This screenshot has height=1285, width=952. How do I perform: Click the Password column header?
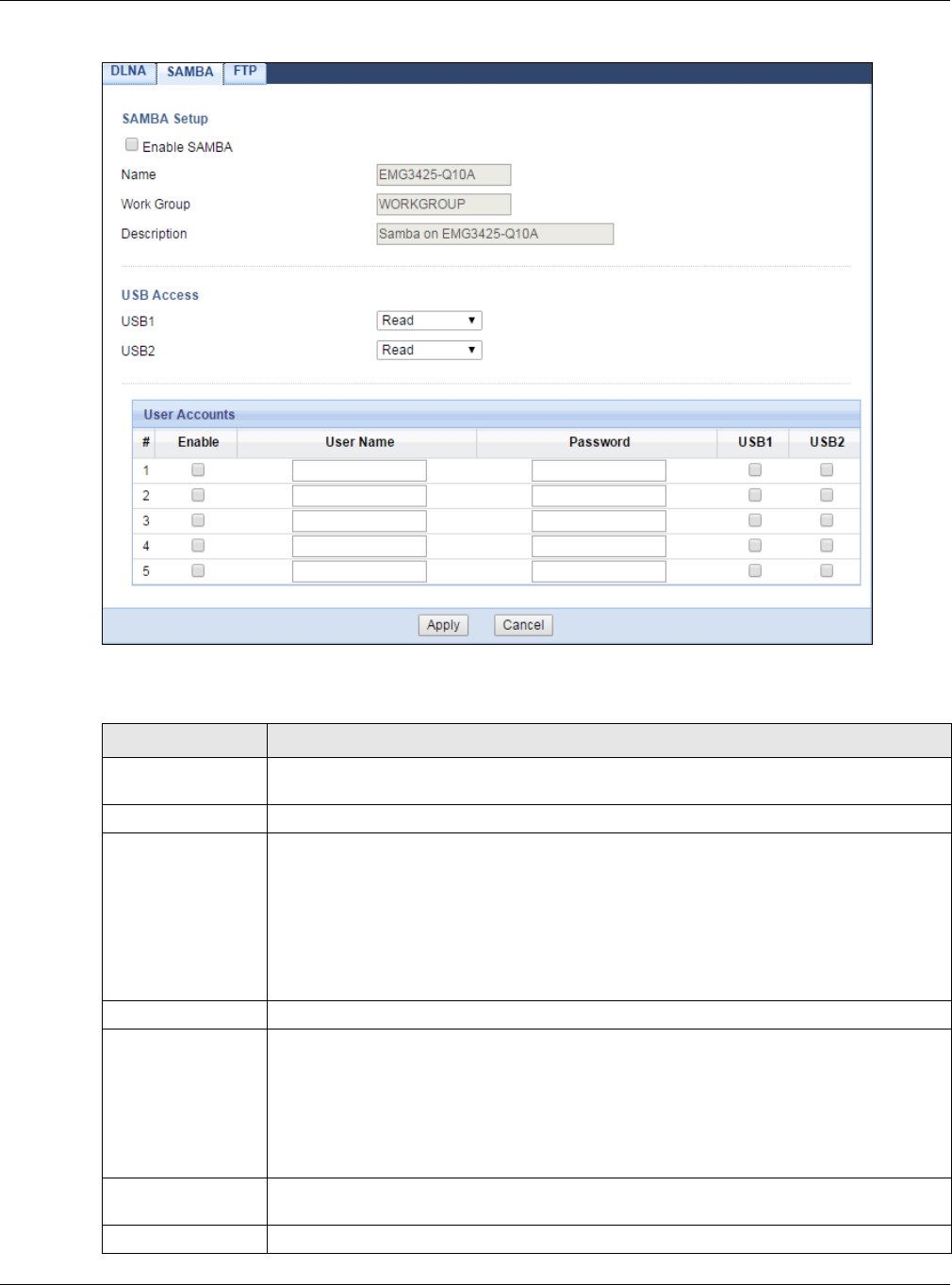pyautogui.click(x=599, y=442)
